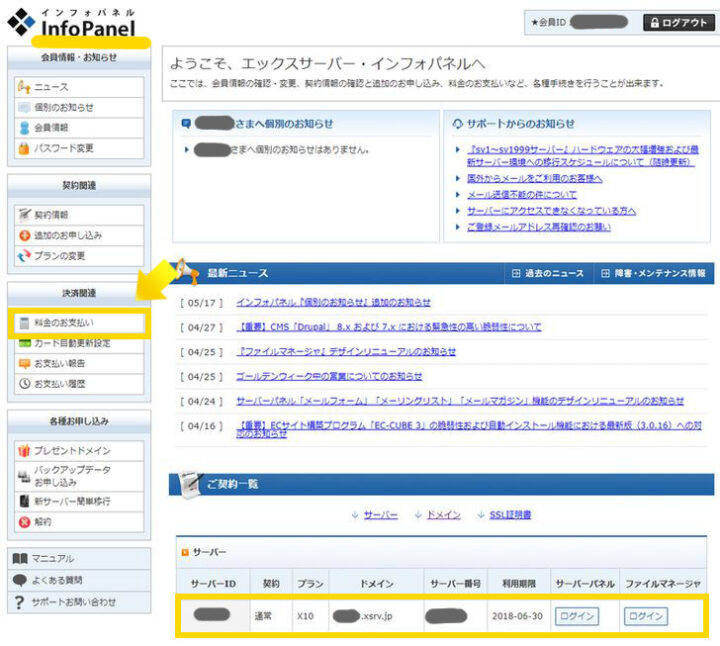Click the plus icon beside 過去のニュース

(x=516, y=273)
